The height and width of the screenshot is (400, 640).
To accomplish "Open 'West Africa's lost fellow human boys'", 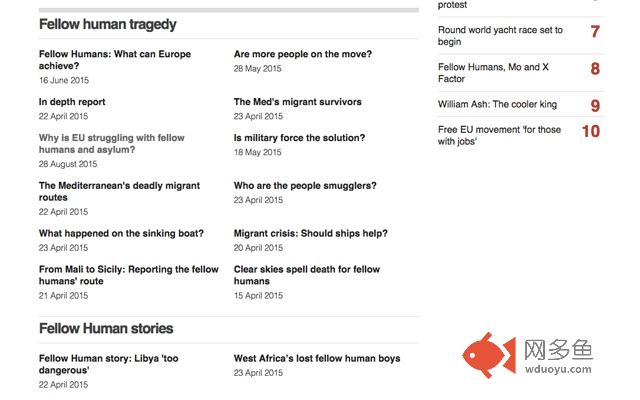I will tap(316, 358).
